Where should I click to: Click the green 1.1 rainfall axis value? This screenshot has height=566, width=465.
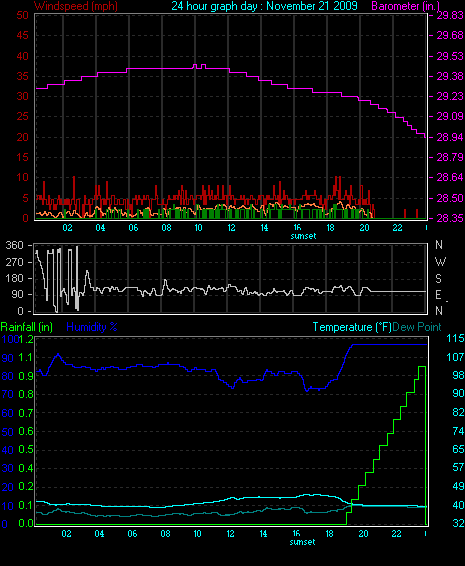tap(26, 357)
